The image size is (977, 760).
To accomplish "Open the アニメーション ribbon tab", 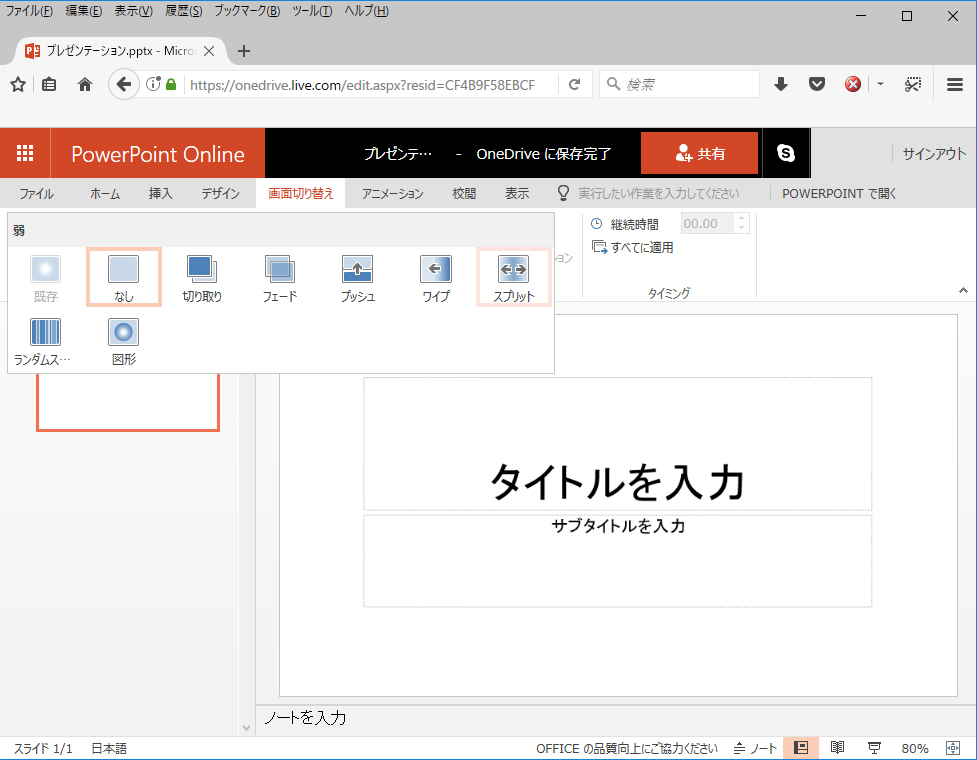I will pos(393,194).
